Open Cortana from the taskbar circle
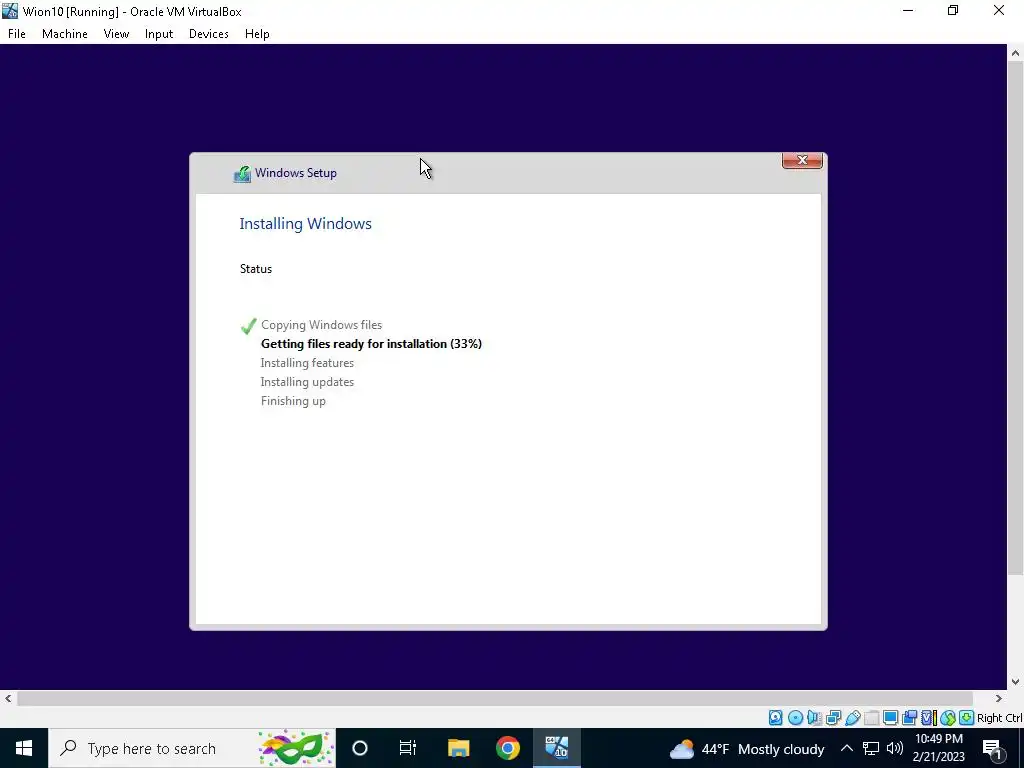This screenshot has height=768, width=1024. click(x=360, y=748)
